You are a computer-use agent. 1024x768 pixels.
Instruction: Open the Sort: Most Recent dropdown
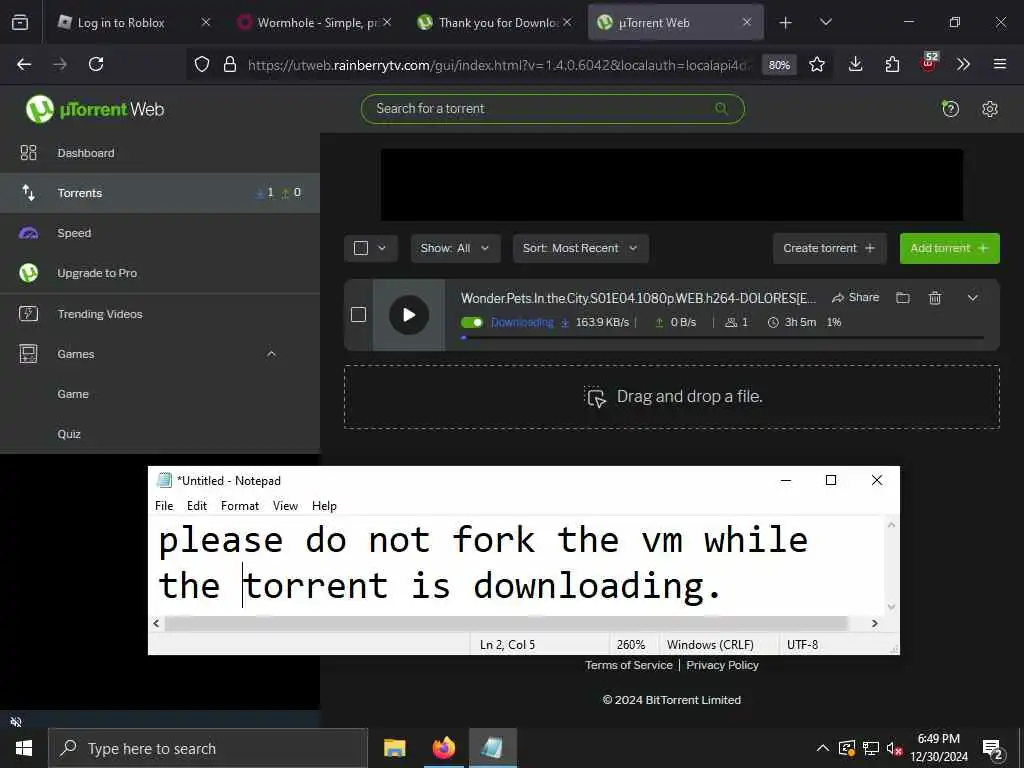[x=581, y=248]
